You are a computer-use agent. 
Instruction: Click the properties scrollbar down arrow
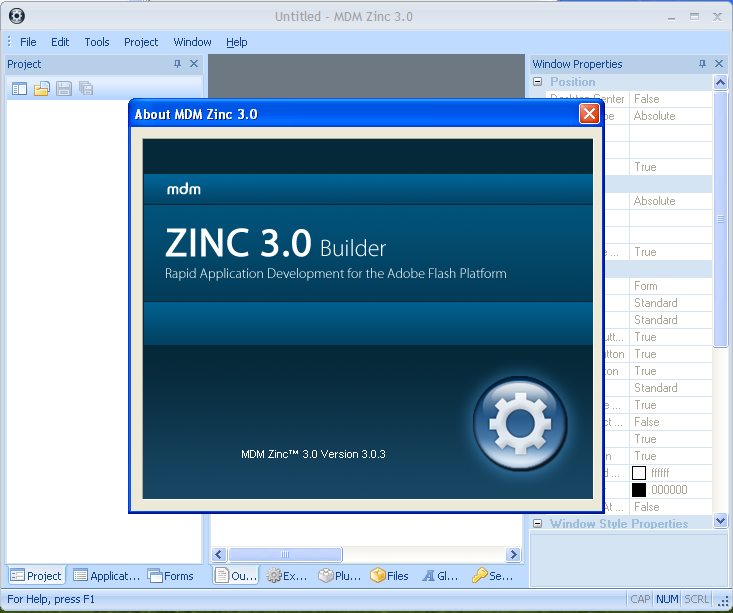(720, 520)
